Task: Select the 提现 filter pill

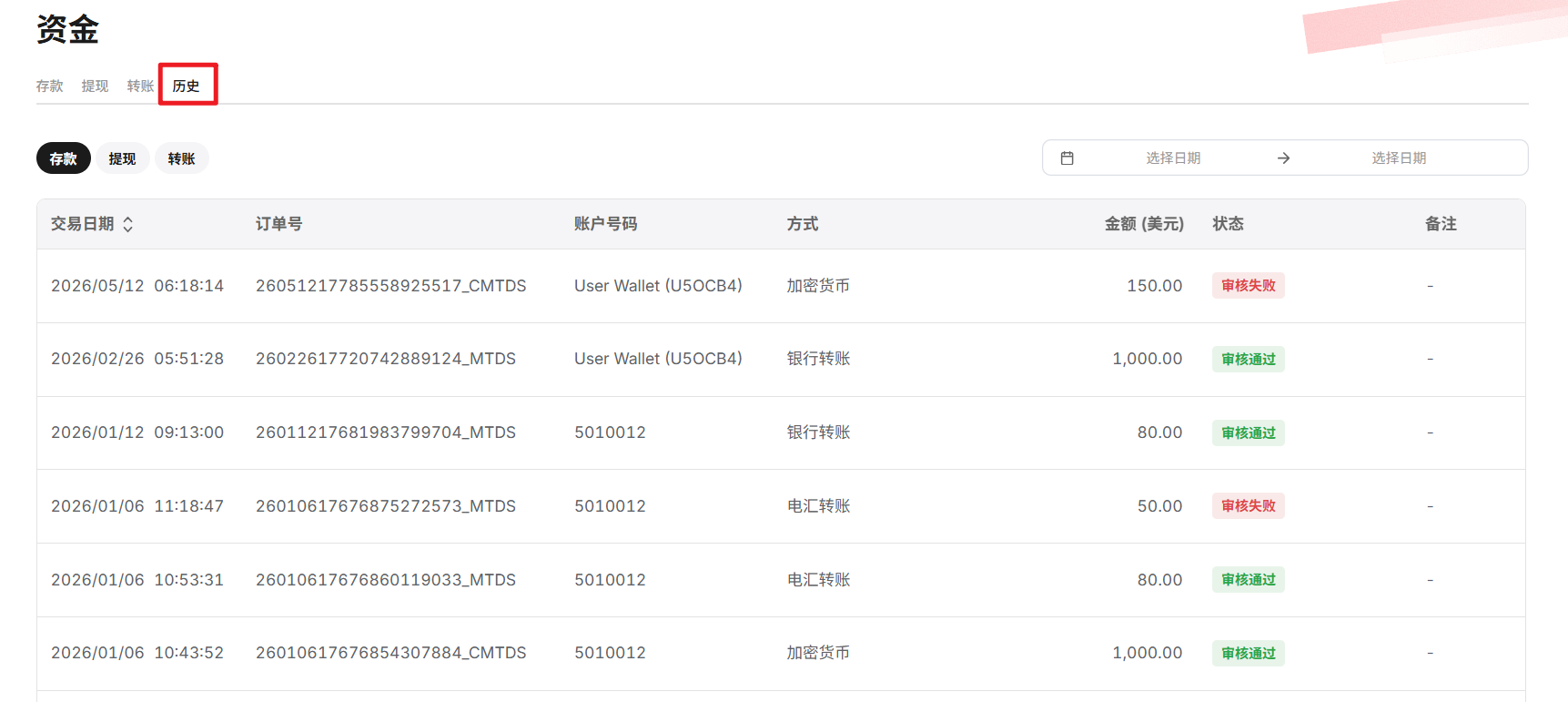Action: pos(123,158)
